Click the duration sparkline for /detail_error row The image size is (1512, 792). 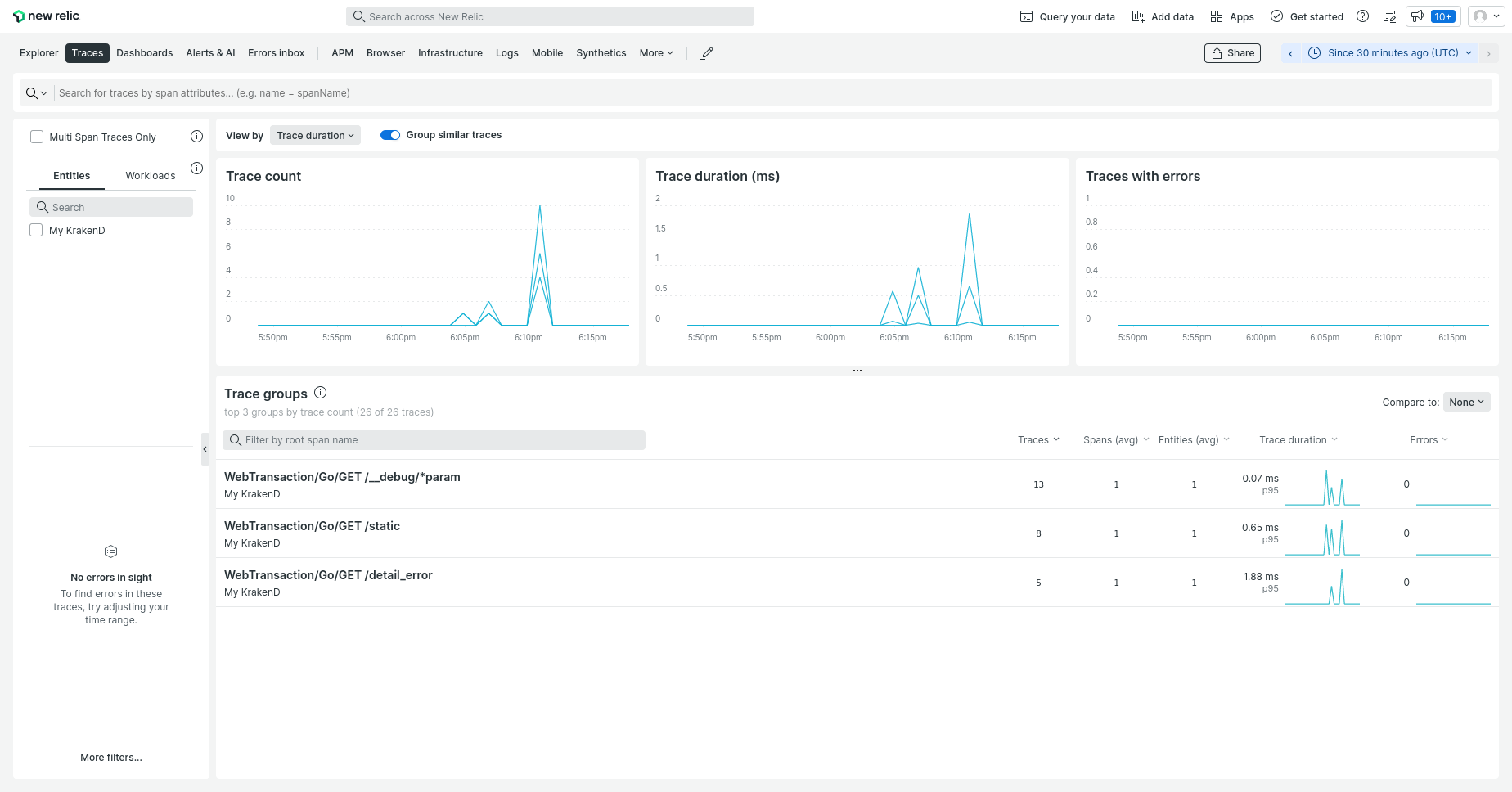(1322, 587)
